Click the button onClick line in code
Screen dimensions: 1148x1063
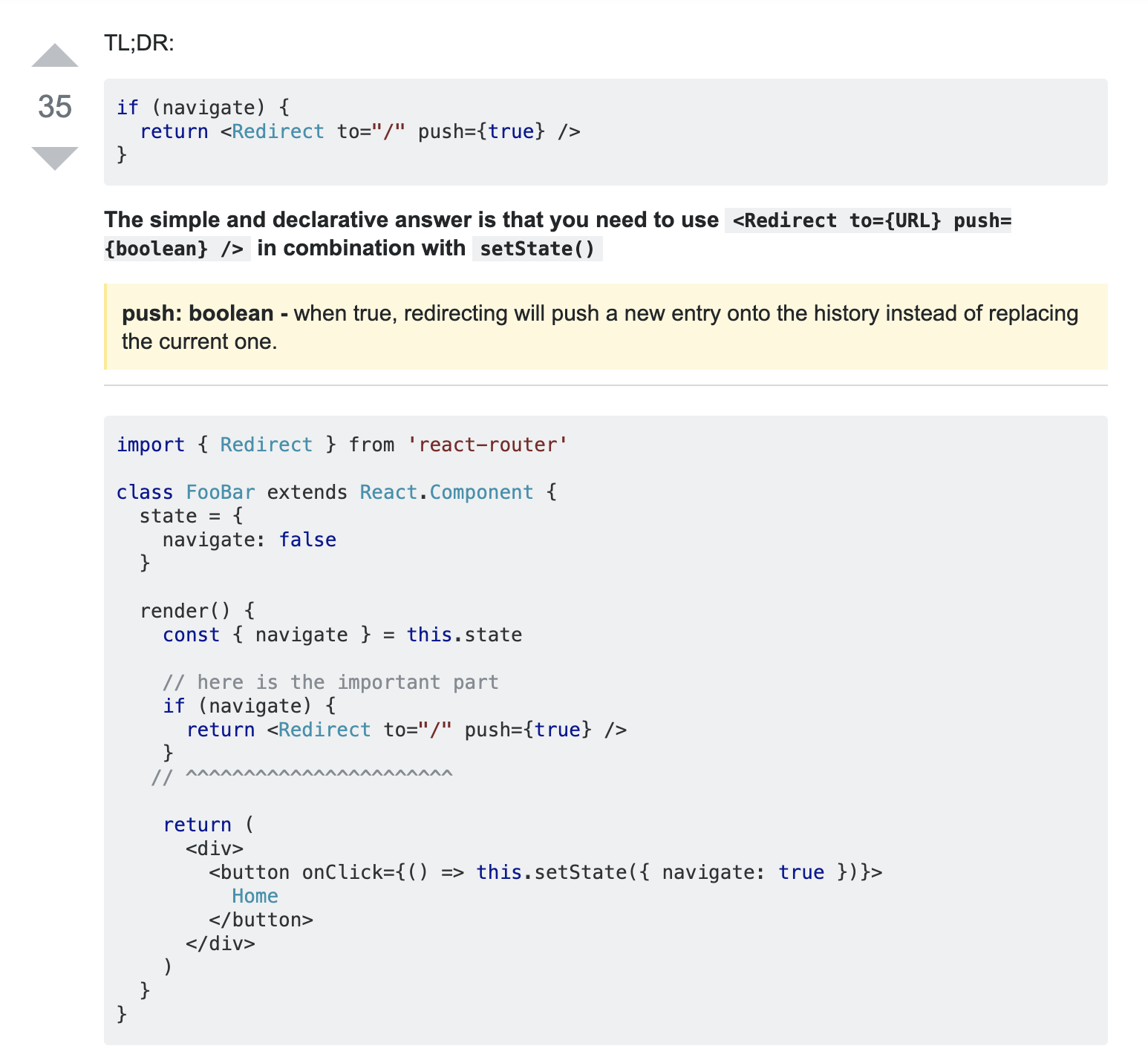[545, 872]
